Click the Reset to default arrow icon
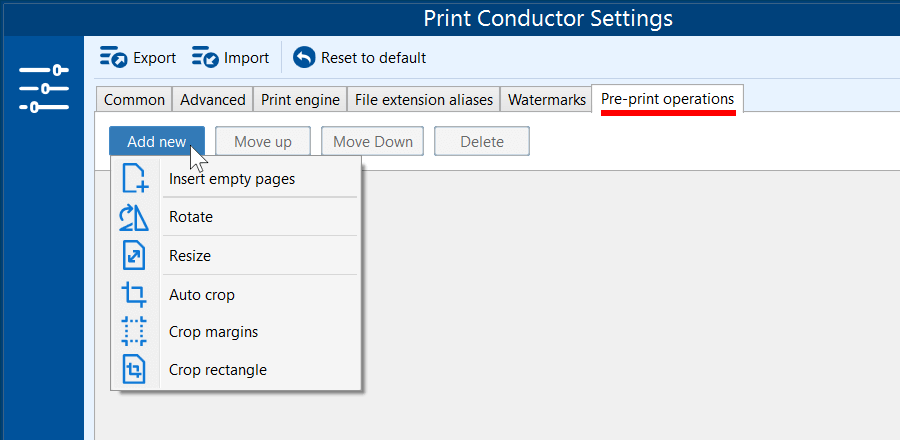This screenshot has width=900, height=440. pyautogui.click(x=304, y=58)
